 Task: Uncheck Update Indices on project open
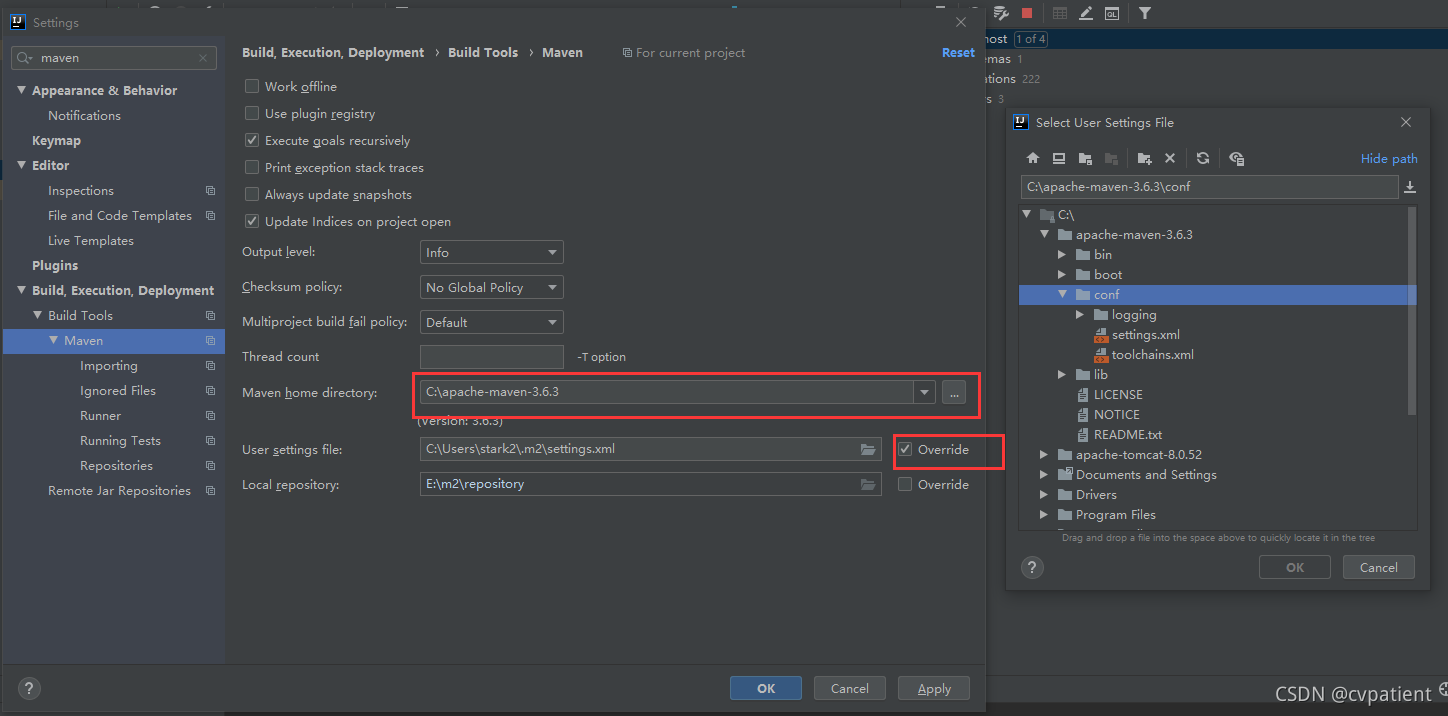[252, 221]
